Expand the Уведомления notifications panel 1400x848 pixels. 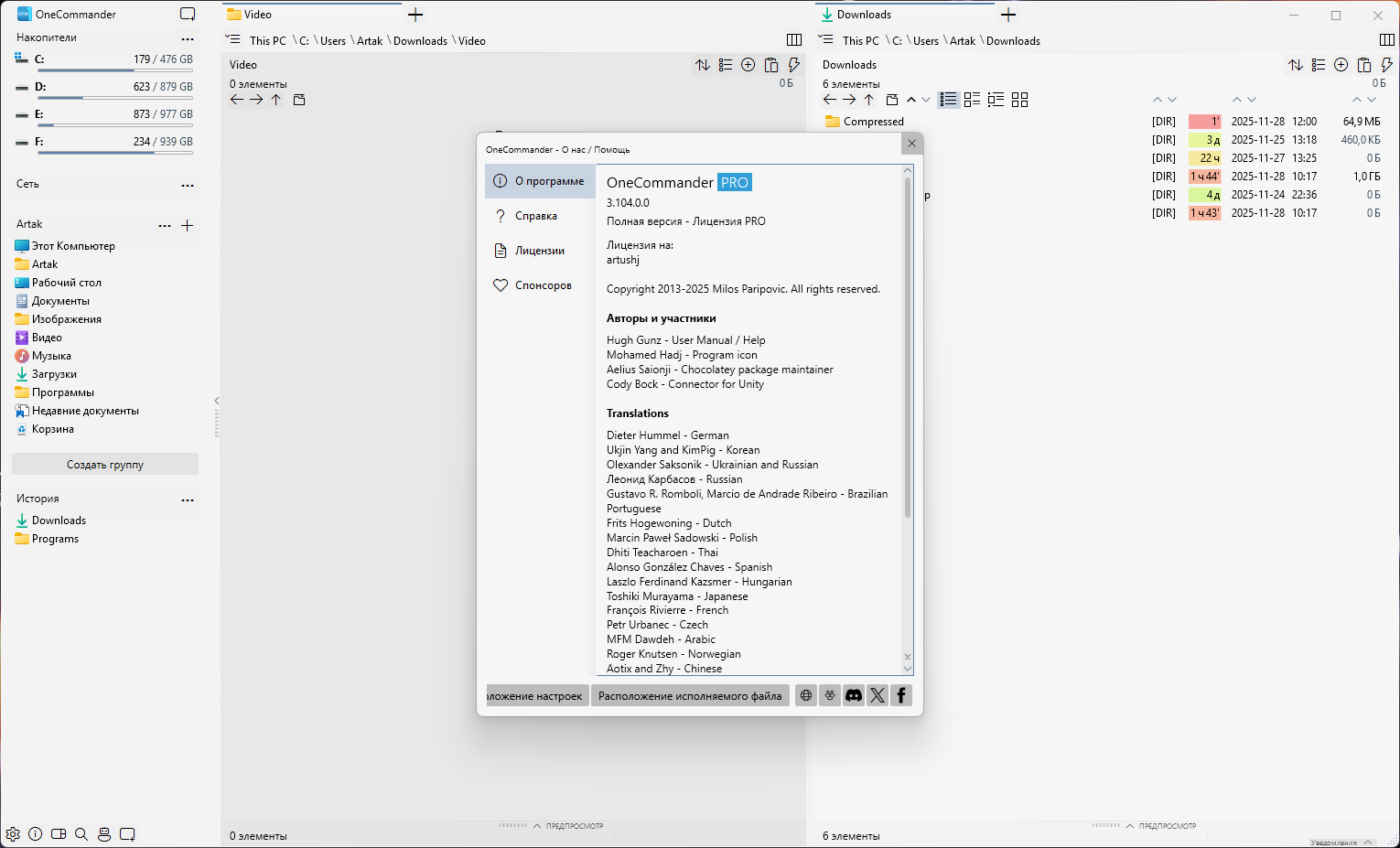(1341, 843)
